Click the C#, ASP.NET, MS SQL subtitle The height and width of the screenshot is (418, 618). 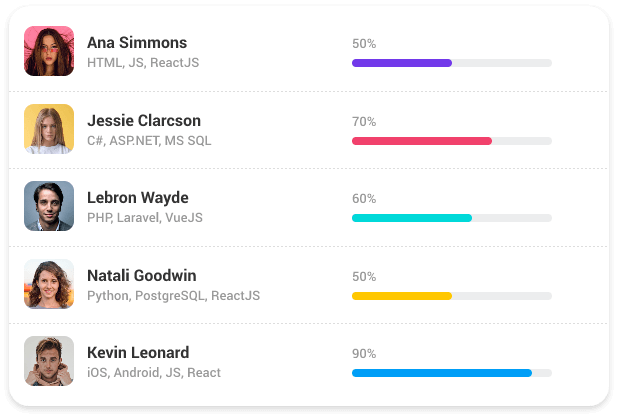149,141
